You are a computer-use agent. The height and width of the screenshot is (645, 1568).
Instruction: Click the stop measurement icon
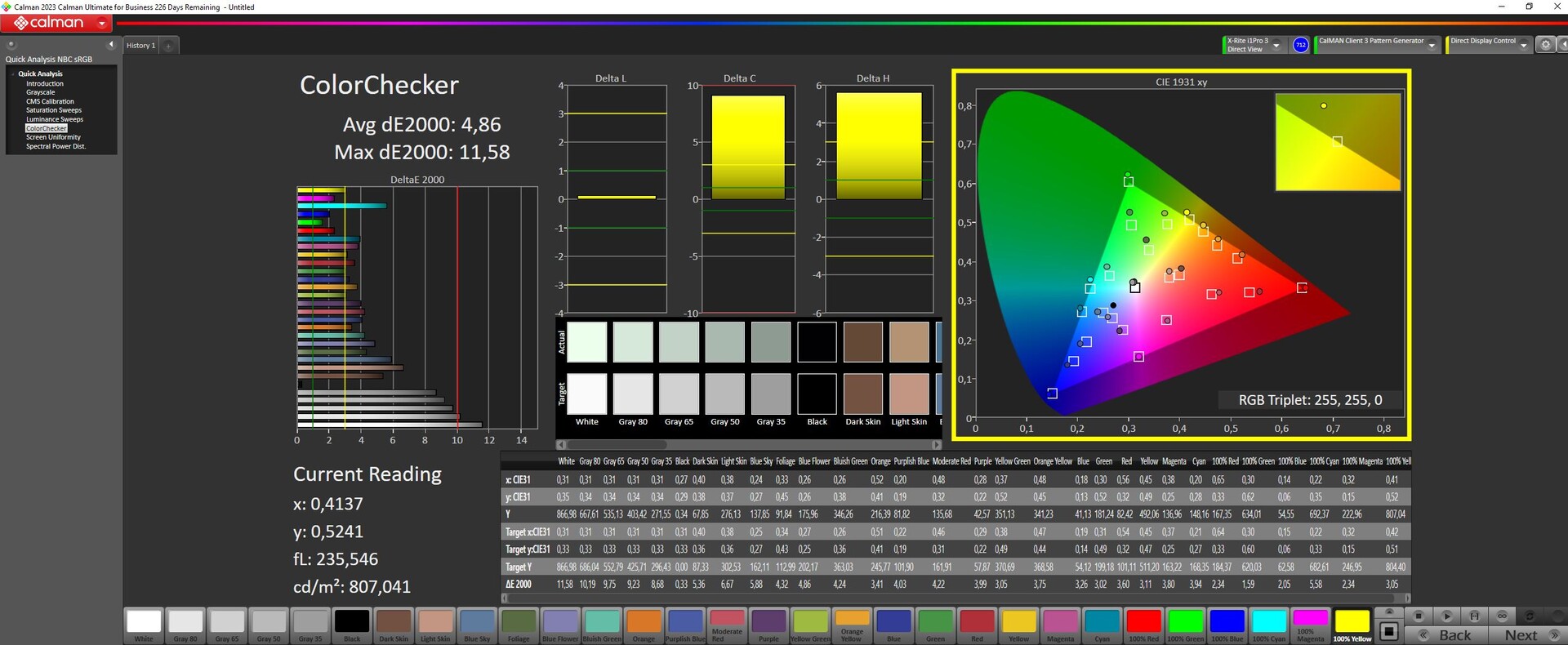[x=1419, y=616]
